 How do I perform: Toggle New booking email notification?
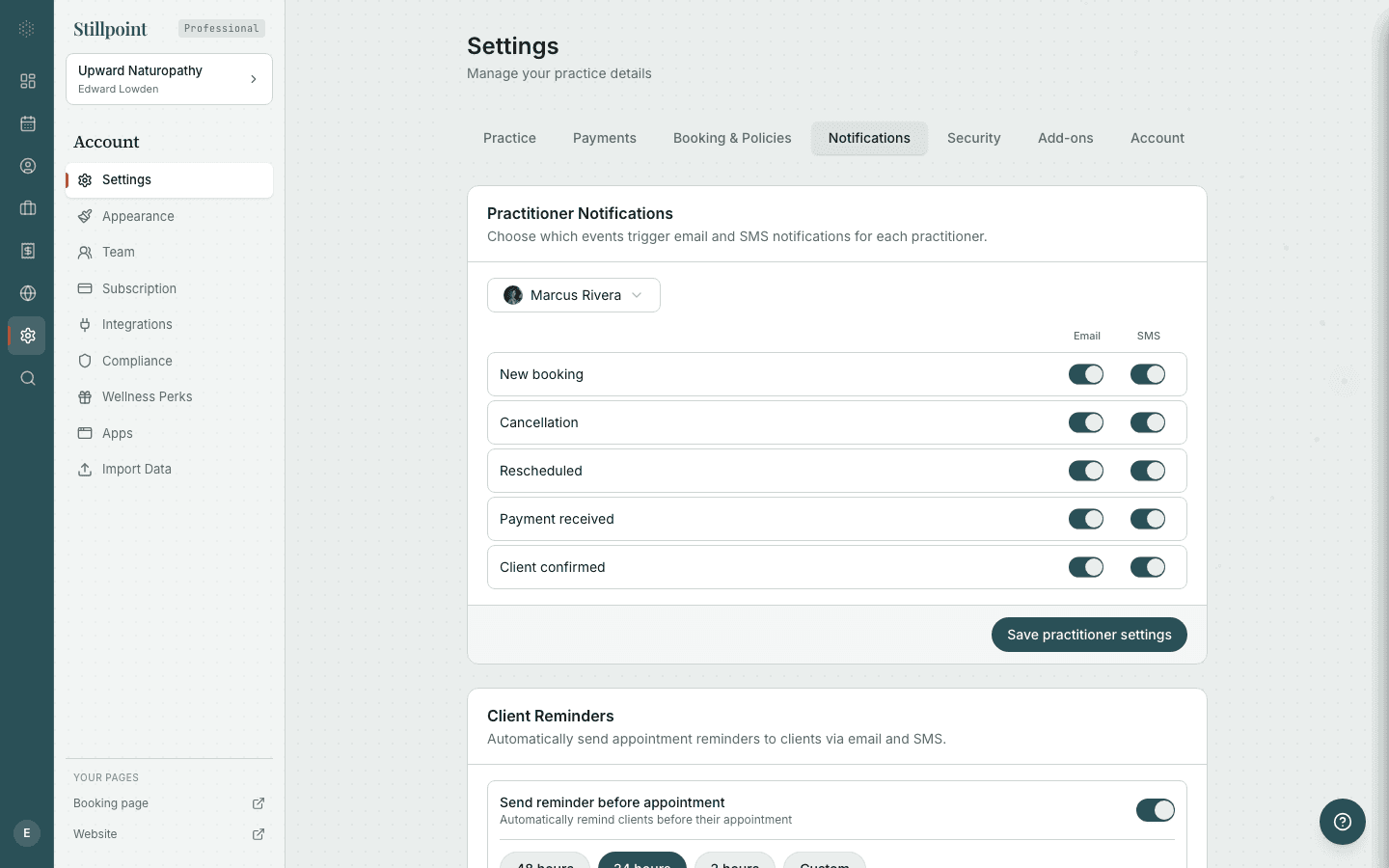[x=1086, y=374]
